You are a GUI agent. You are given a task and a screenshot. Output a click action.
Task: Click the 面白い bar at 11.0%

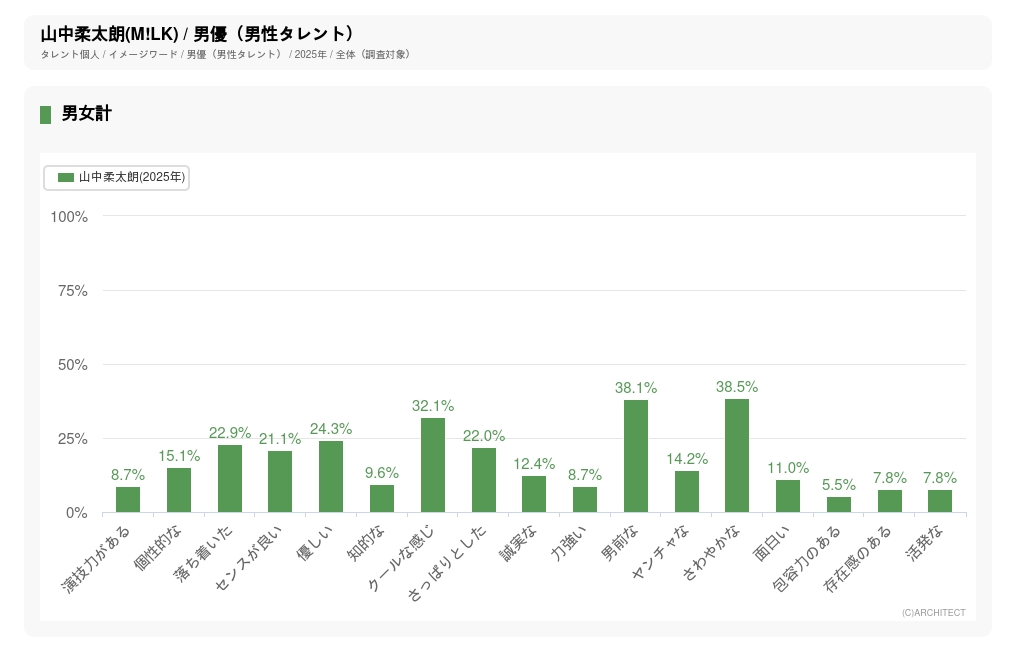(x=788, y=496)
